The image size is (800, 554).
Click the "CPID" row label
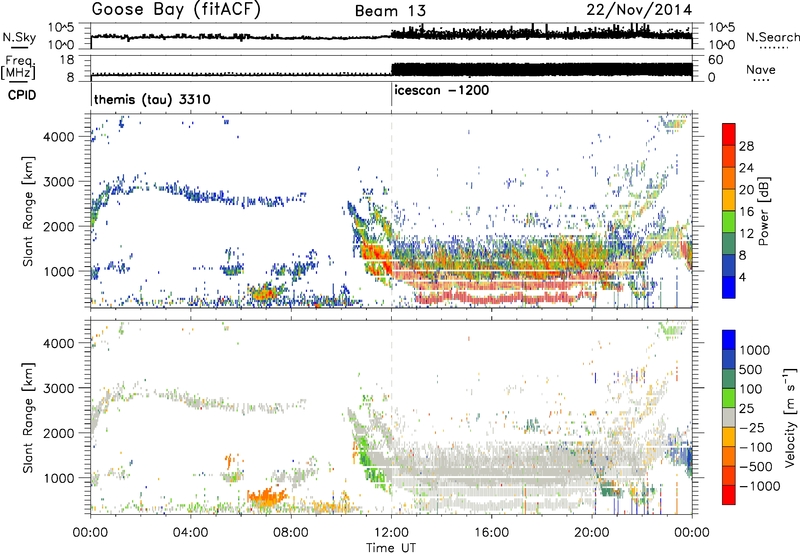[22, 95]
